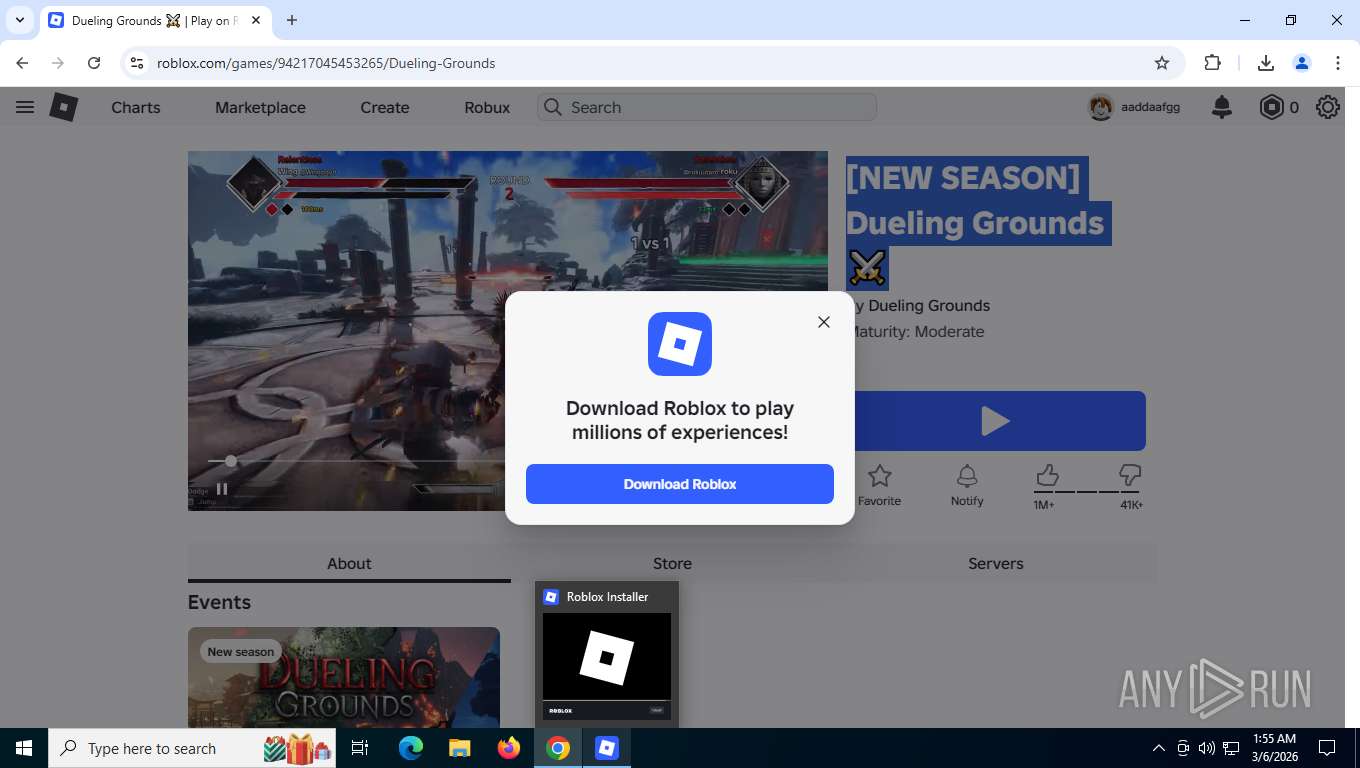Open the Robux balance icon
The width and height of the screenshot is (1360, 768).
tap(1271, 107)
